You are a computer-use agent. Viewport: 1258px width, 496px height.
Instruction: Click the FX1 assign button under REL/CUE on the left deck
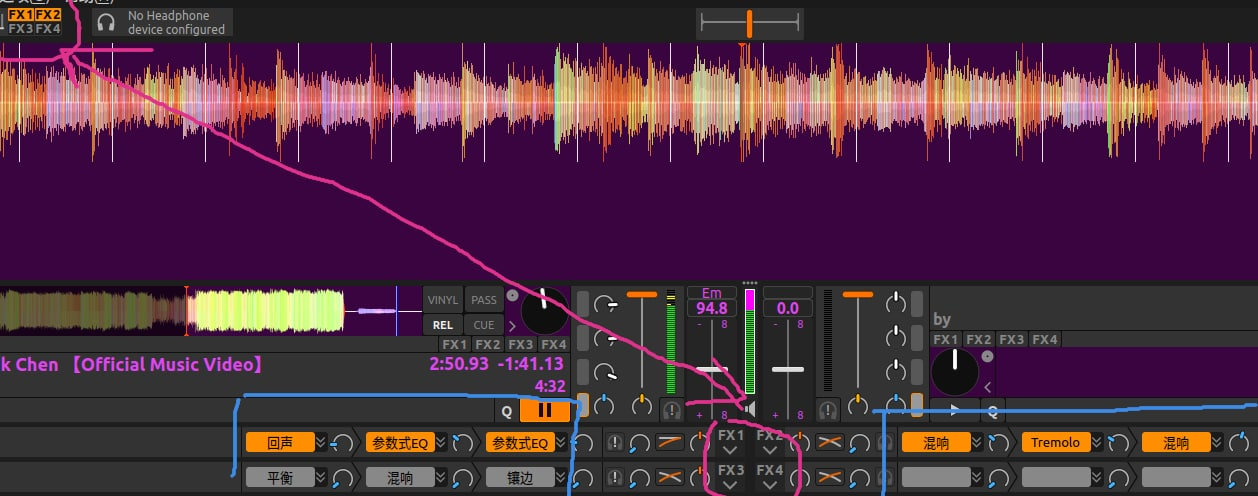point(455,344)
